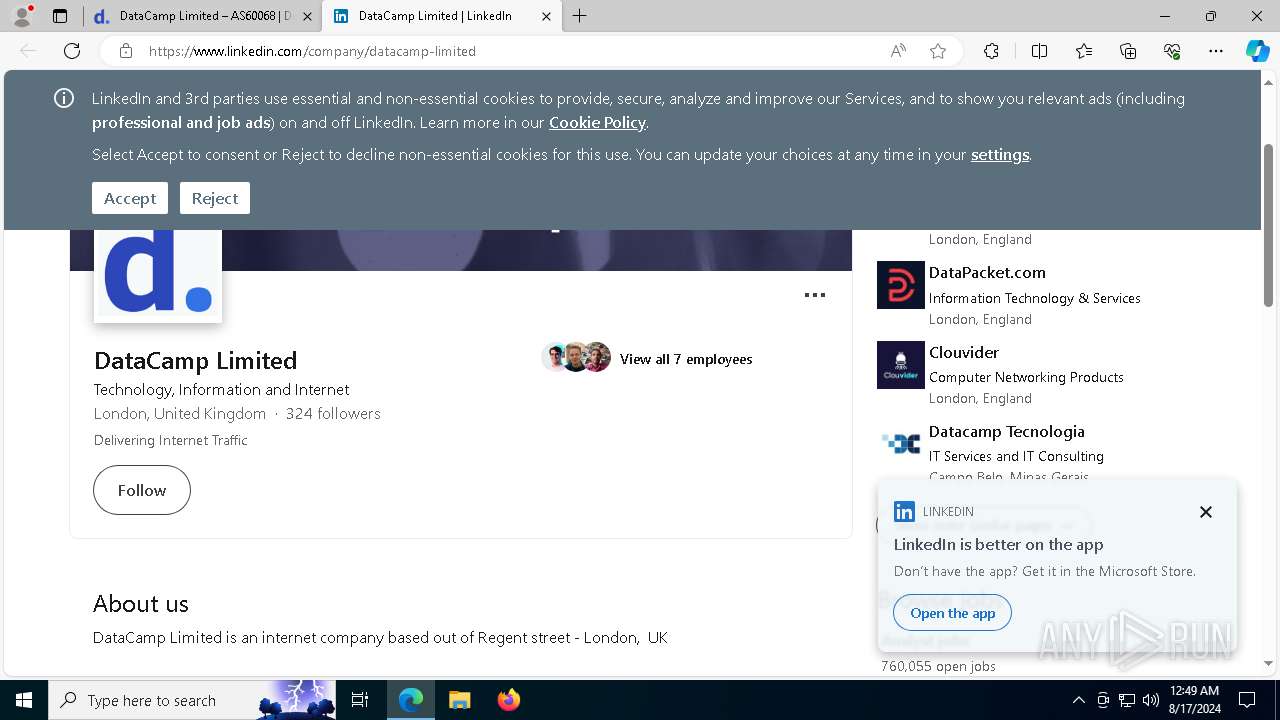
Task: Open a new browser tab
Action: coord(579,16)
